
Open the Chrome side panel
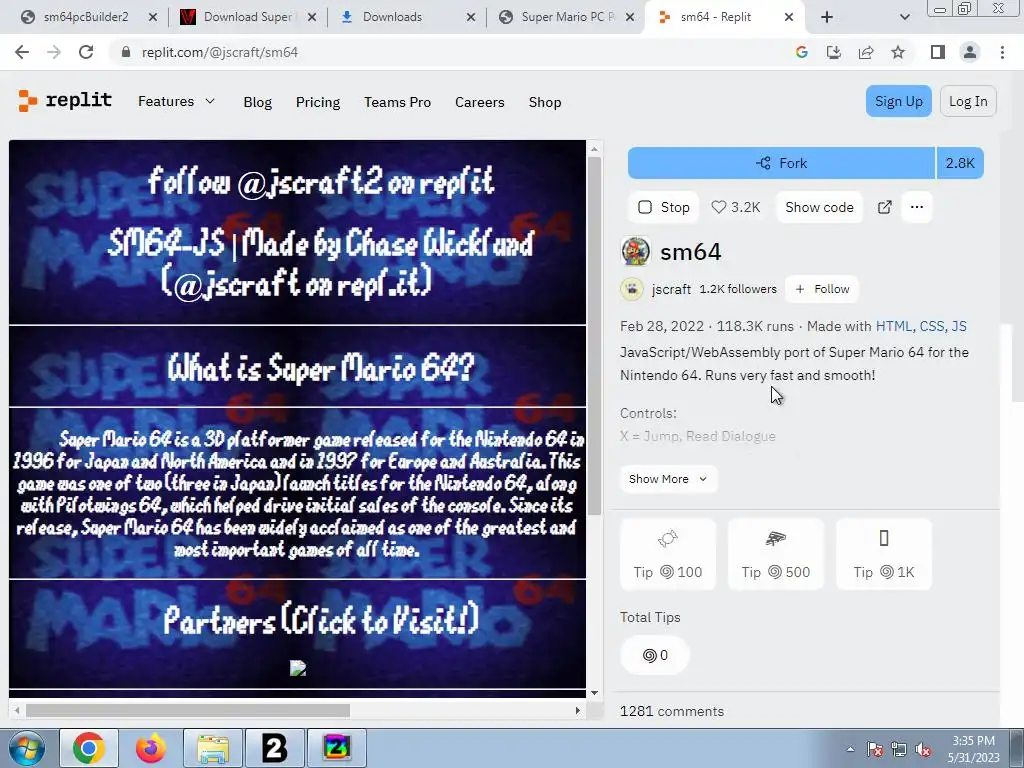(938, 52)
